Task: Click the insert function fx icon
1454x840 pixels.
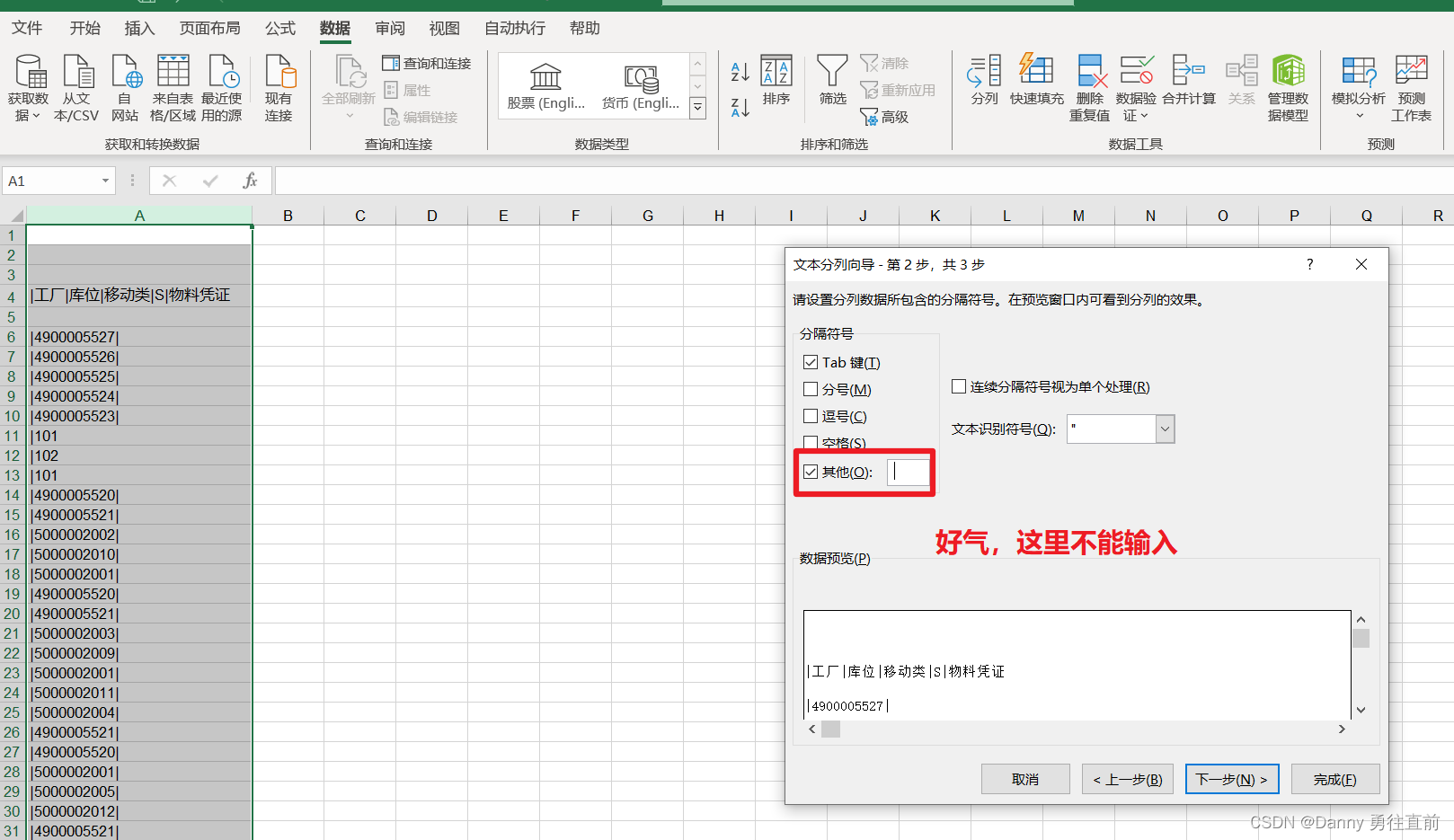Action: point(250,181)
